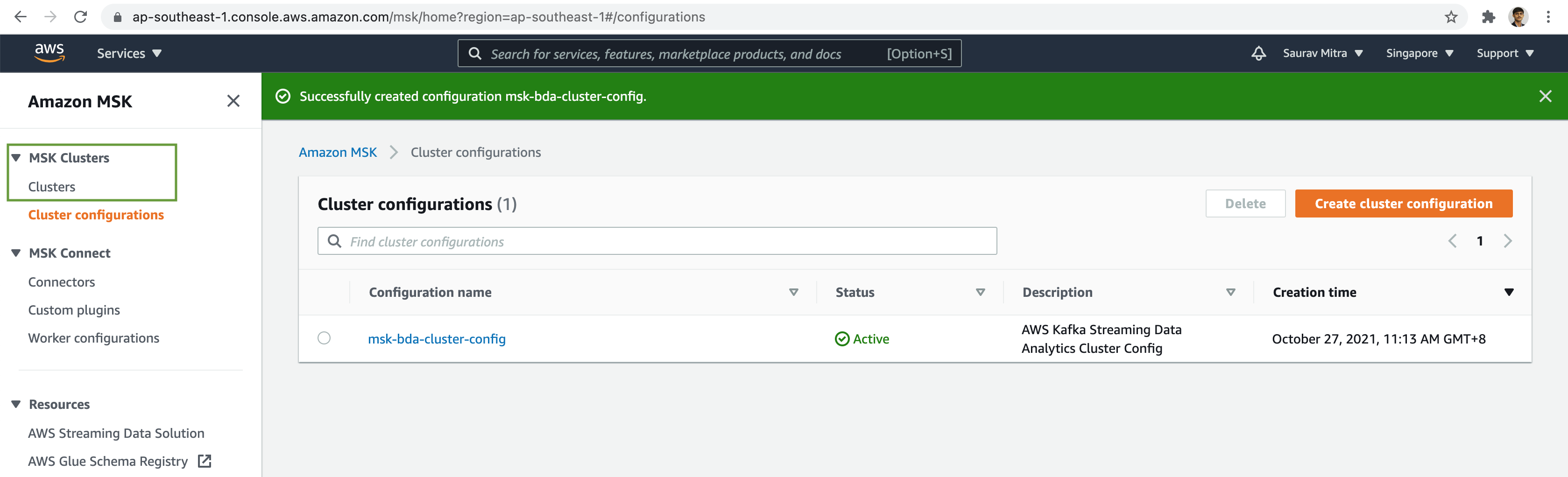Click Amazon MSK breadcrumb link

[x=338, y=152]
